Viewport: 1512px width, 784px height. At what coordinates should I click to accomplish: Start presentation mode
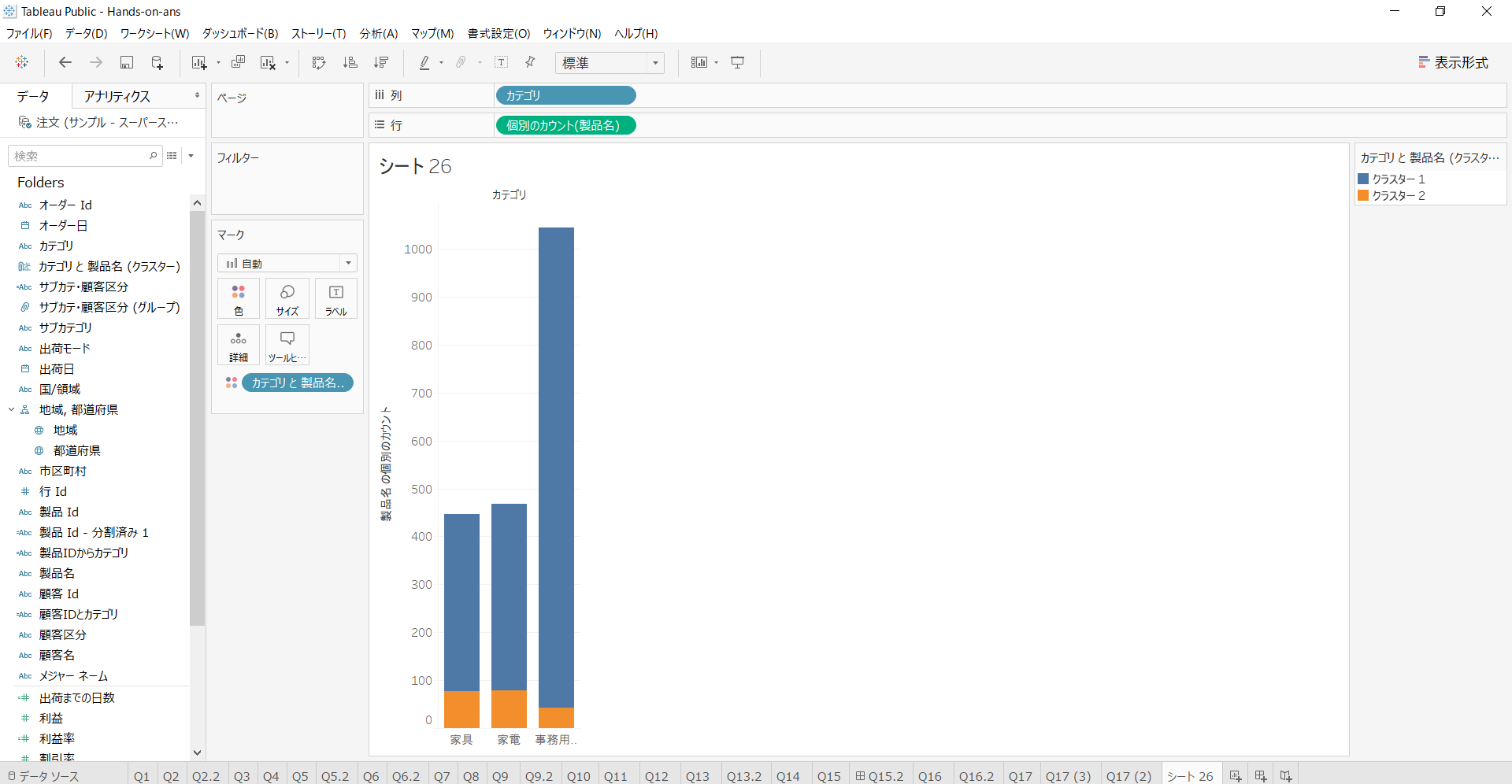(738, 62)
